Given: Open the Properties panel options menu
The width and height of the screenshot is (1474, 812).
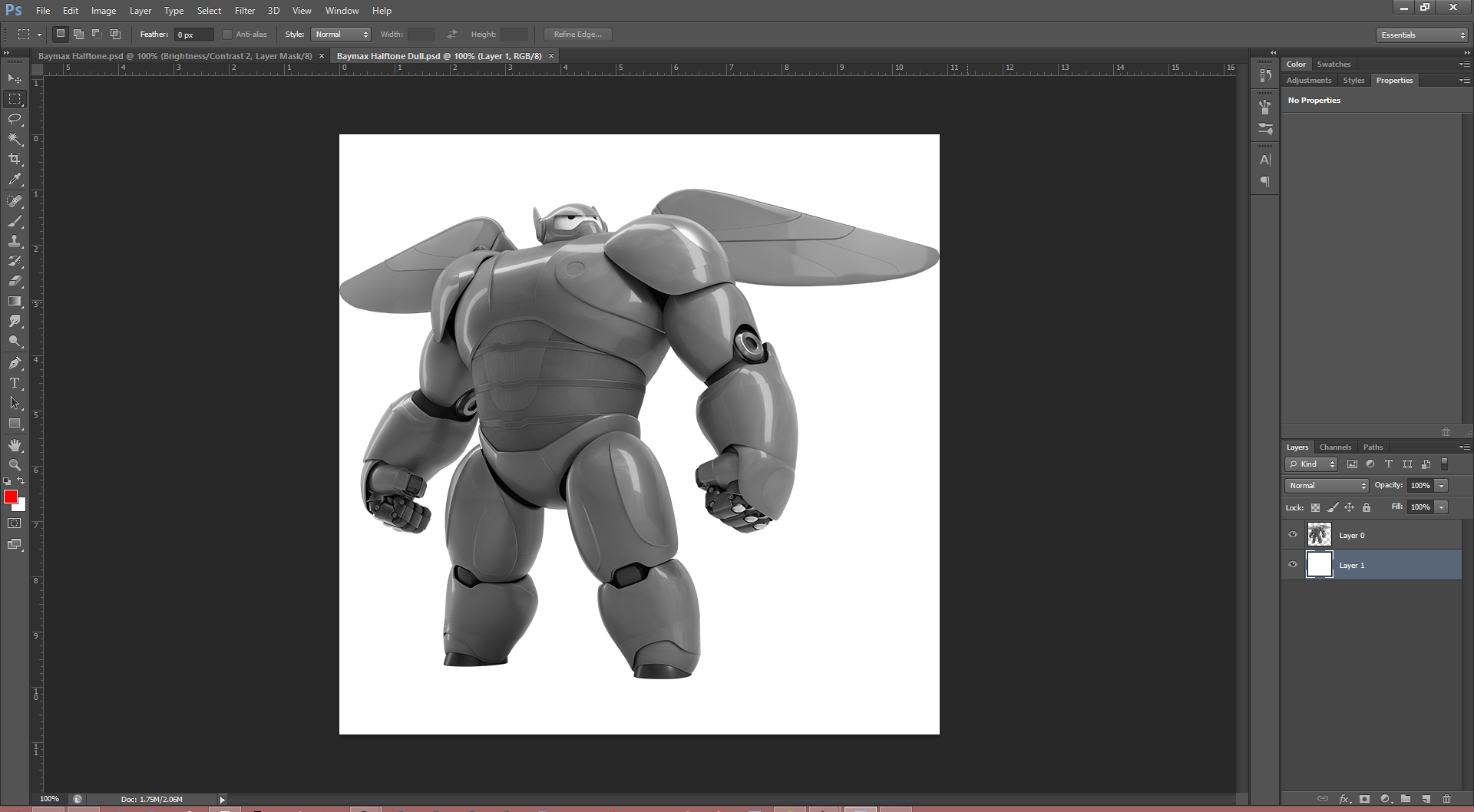Looking at the screenshot, I should pos(1464,80).
